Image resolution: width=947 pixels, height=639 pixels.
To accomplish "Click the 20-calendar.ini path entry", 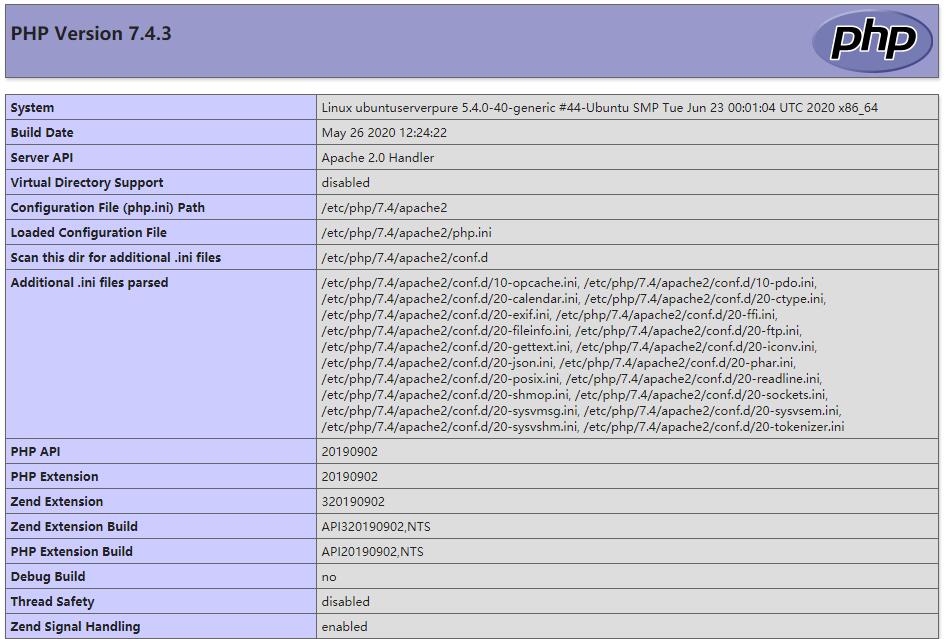I will [450, 298].
